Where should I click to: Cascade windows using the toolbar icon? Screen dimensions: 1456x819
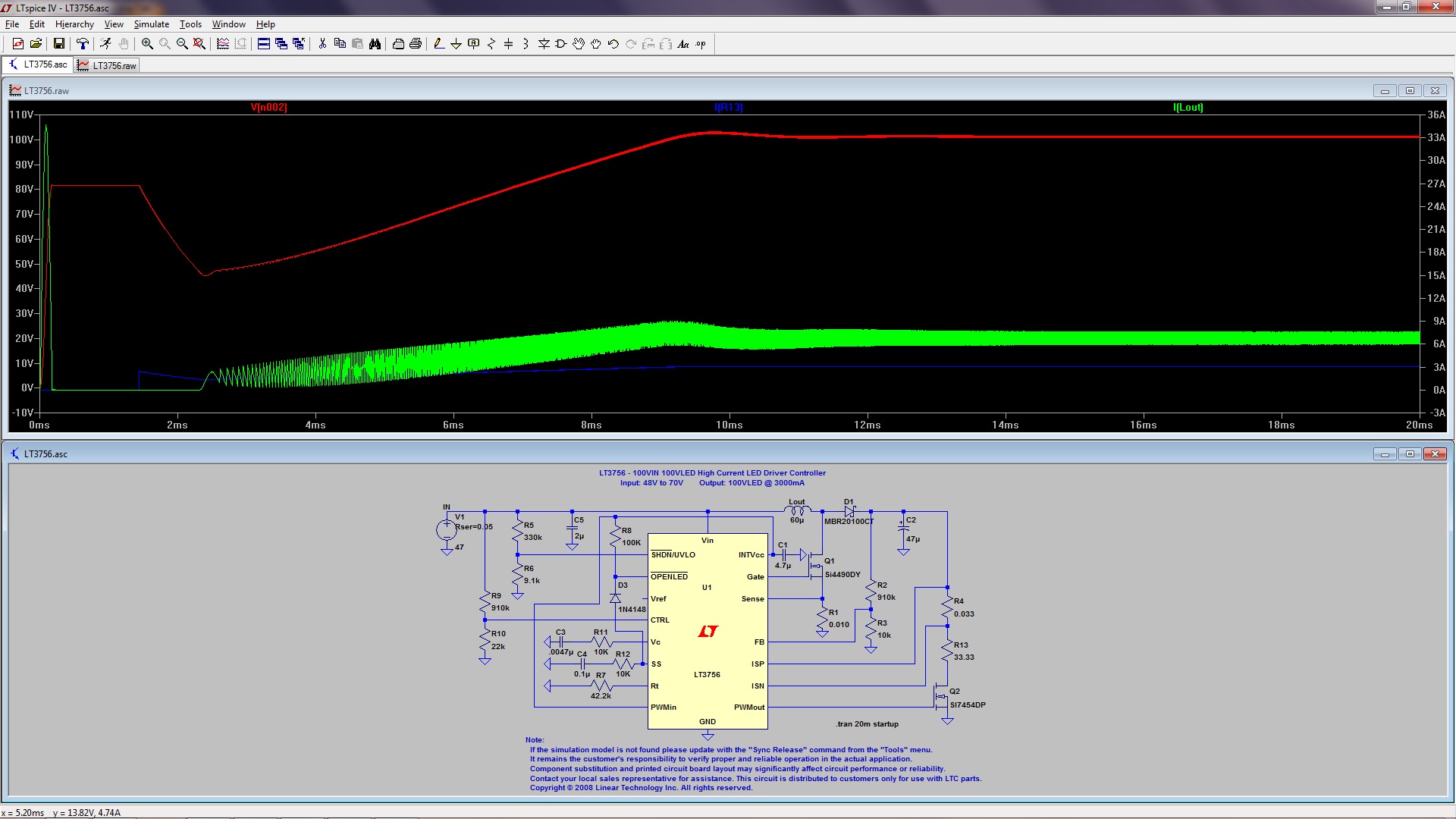click(x=281, y=44)
